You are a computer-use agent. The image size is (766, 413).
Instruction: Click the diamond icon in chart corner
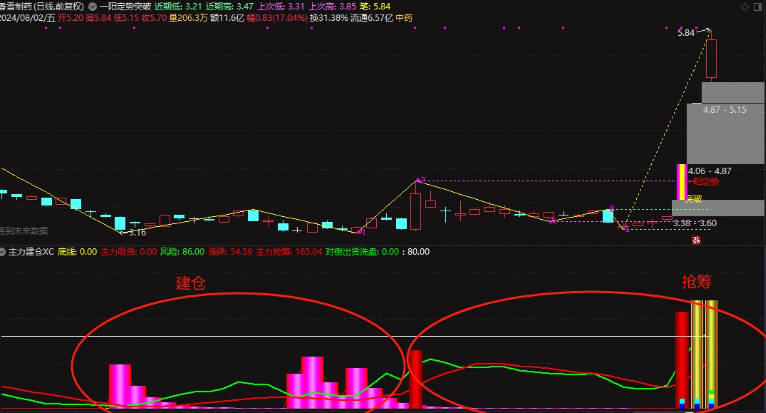(745, 7)
